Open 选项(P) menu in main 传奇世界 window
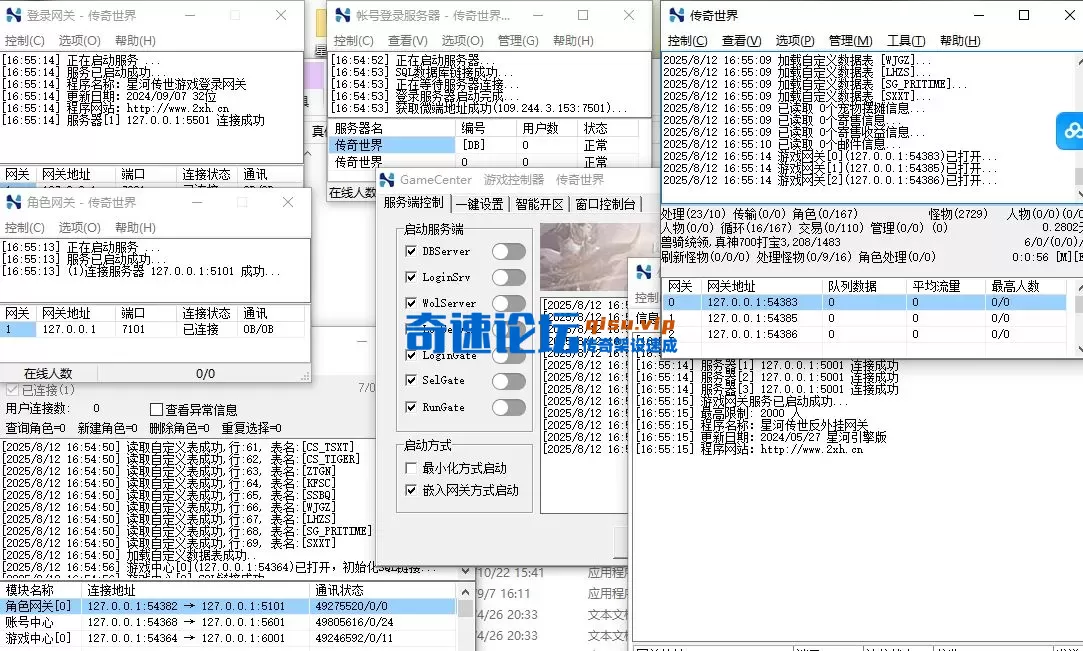 (795, 41)
